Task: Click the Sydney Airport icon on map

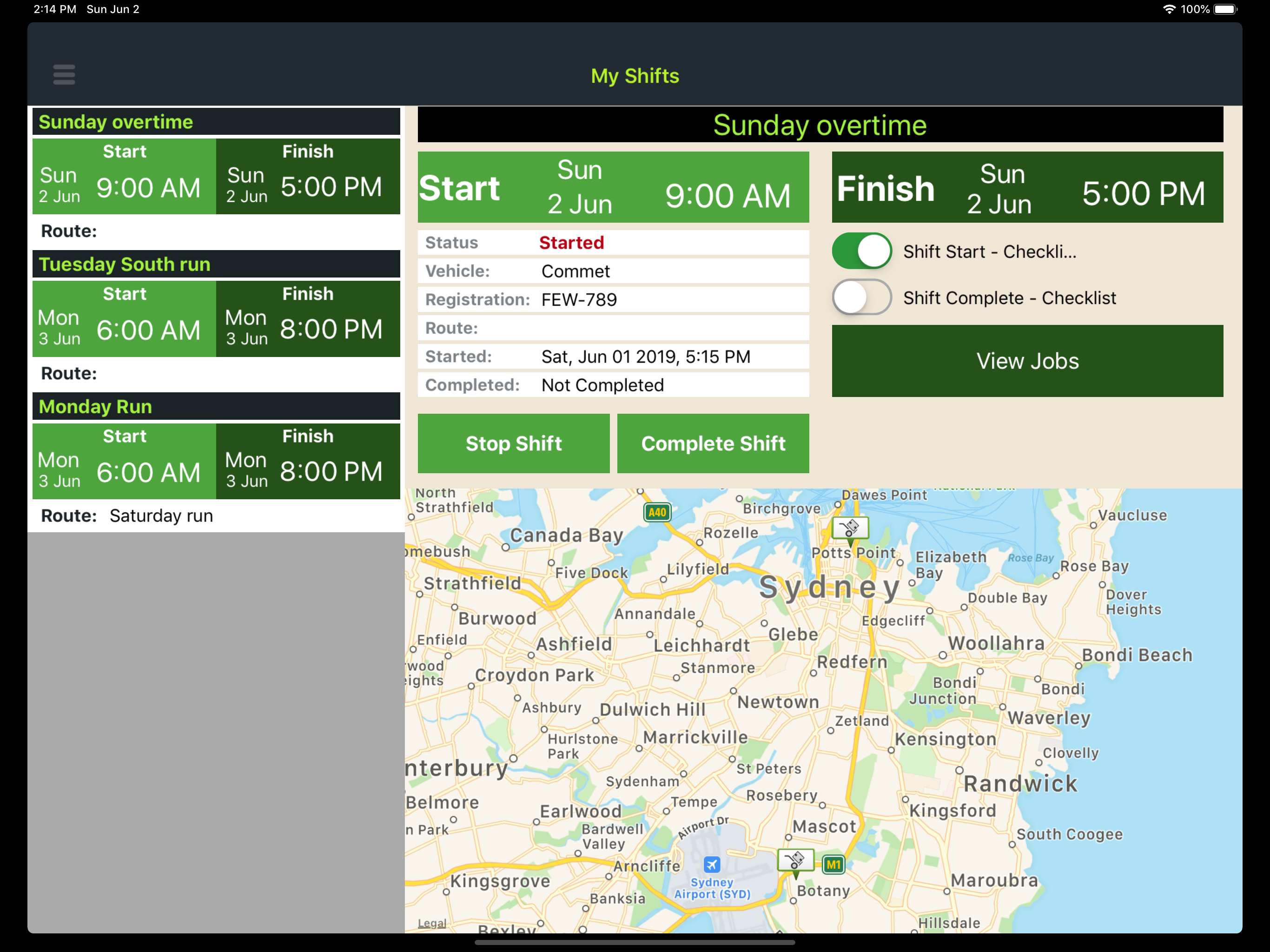Action: (711, 864)
